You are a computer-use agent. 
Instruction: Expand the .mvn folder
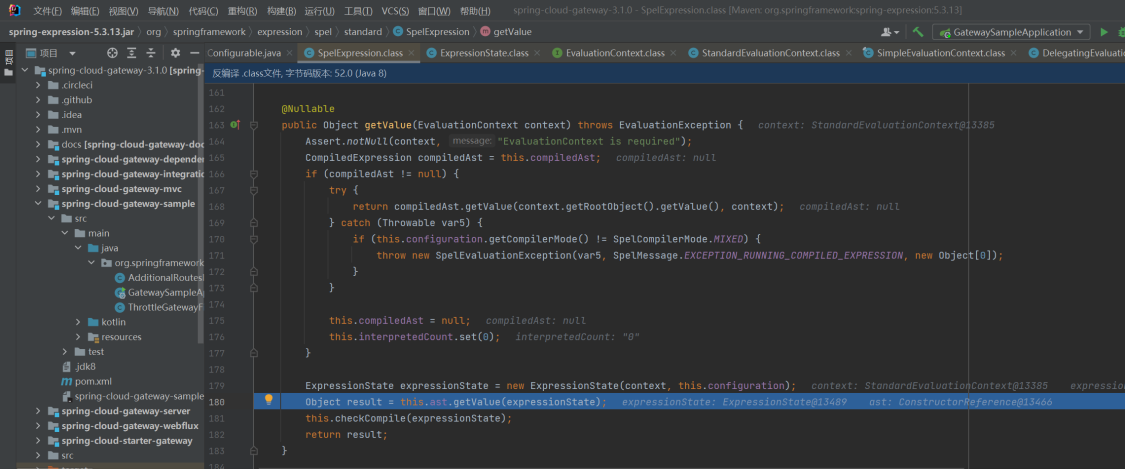[38, 130]
